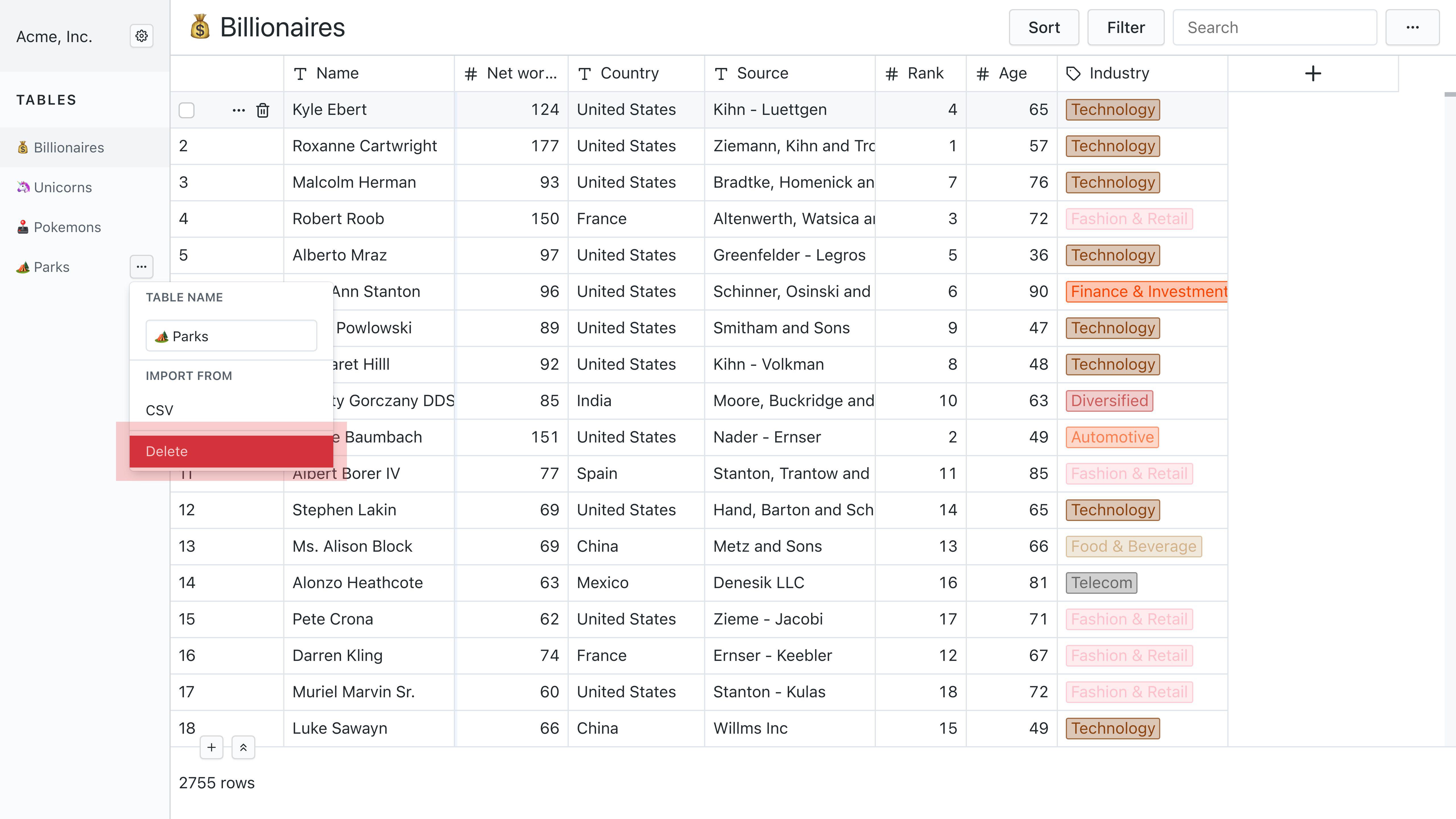Toggle checkbox for Kyle Ebert row
Screen dimensions: 1456x819
point(187,110)
